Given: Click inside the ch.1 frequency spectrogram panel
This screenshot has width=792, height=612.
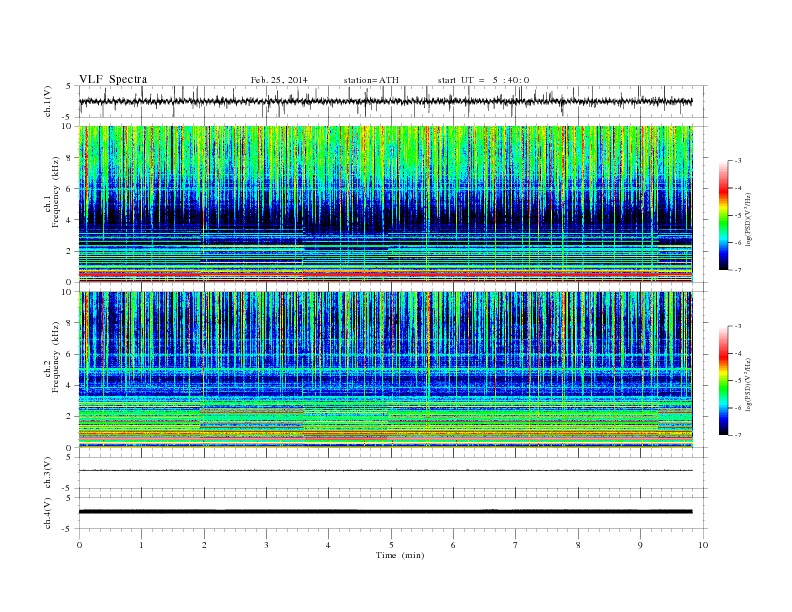Looking at the screenshot, I should 385,204.
